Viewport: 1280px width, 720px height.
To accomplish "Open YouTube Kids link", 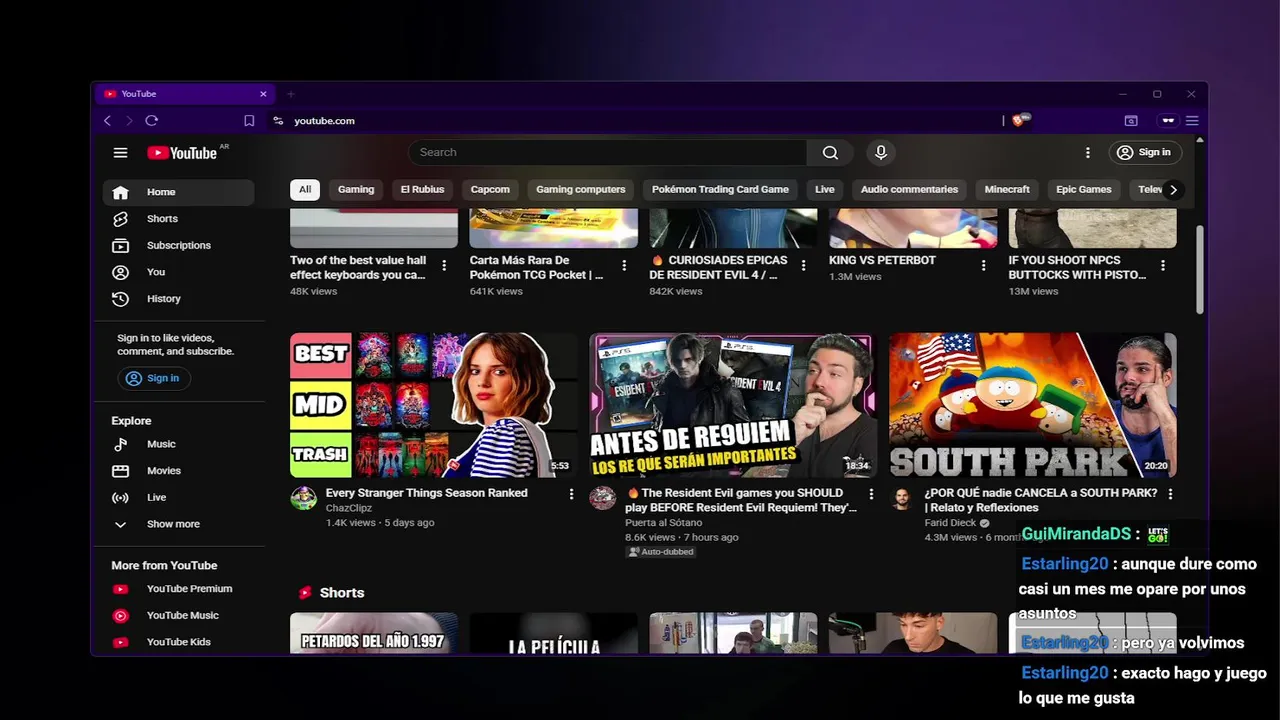I will [178, 642].
